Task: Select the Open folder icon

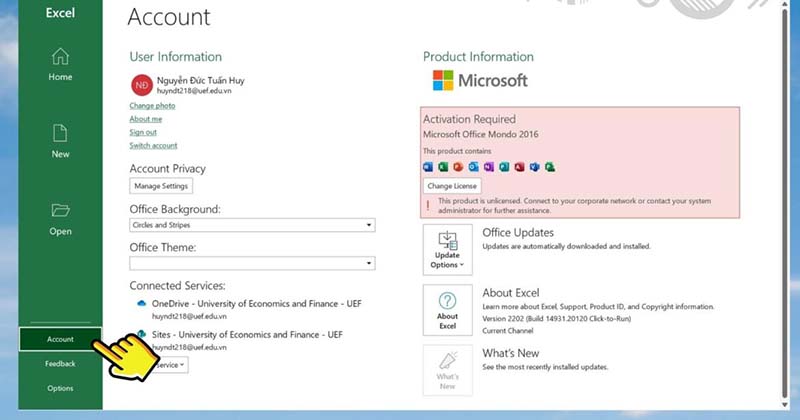Action: 60,210
